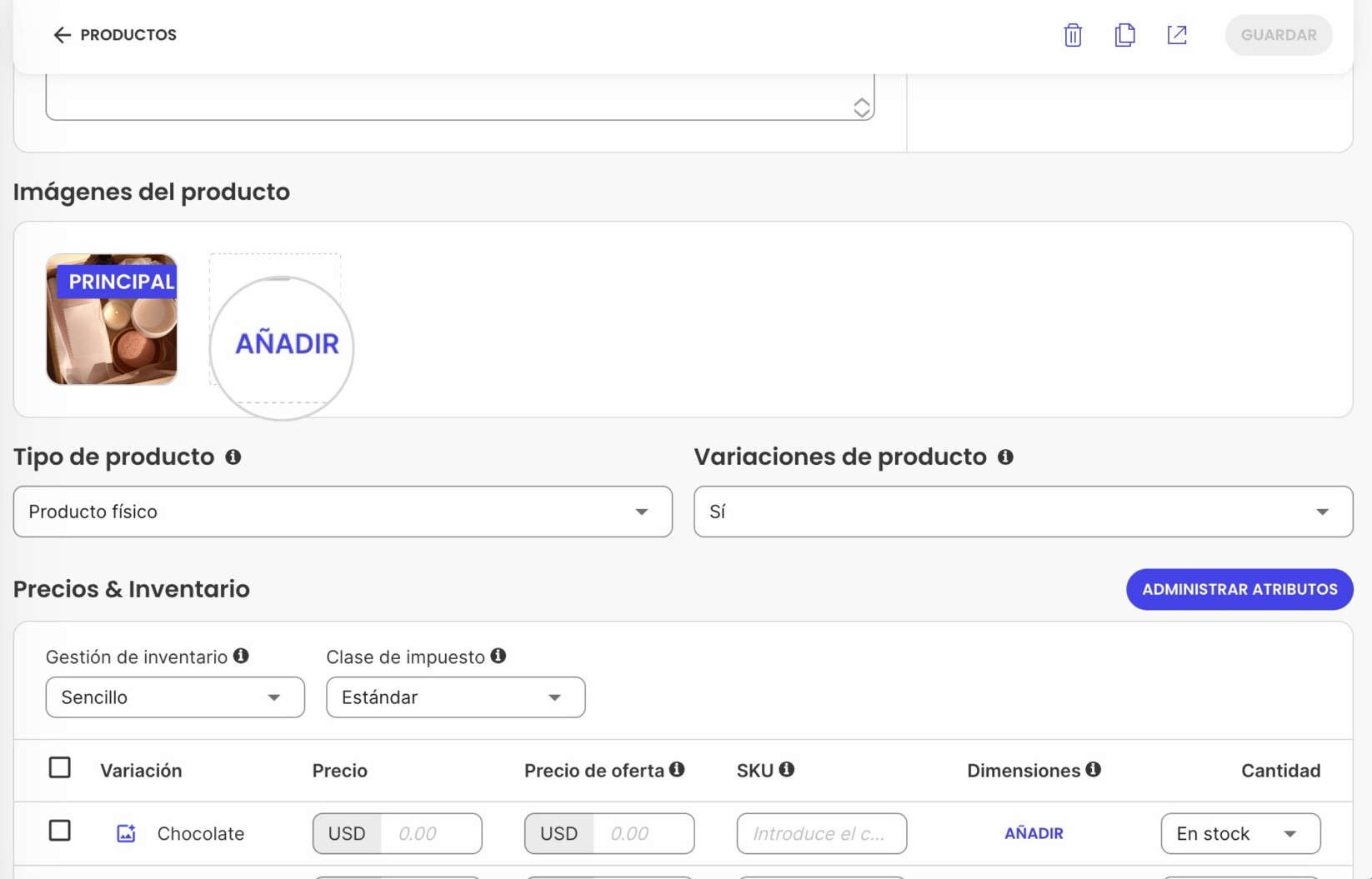This screenshot has height=879, width=1372.
Task: Check the select-all variations checkbox
Action: [x=60, y=767]
